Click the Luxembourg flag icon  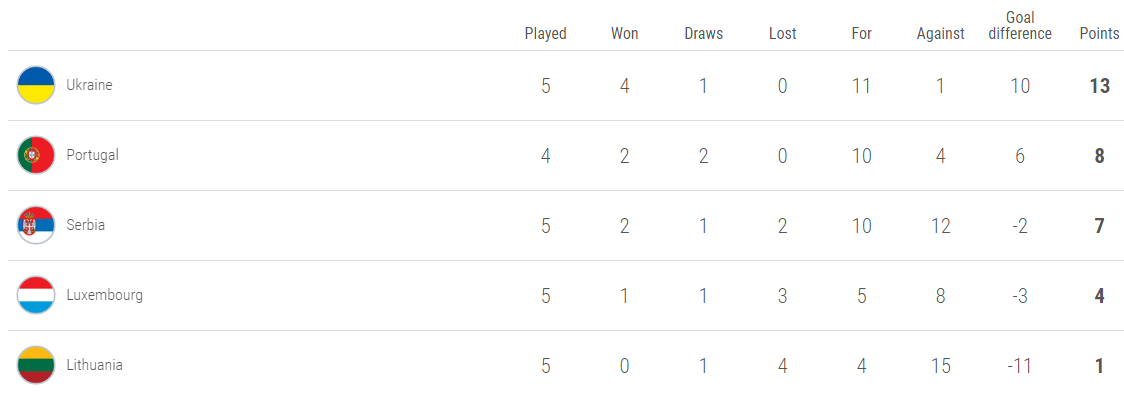click(x=36, y=296)
